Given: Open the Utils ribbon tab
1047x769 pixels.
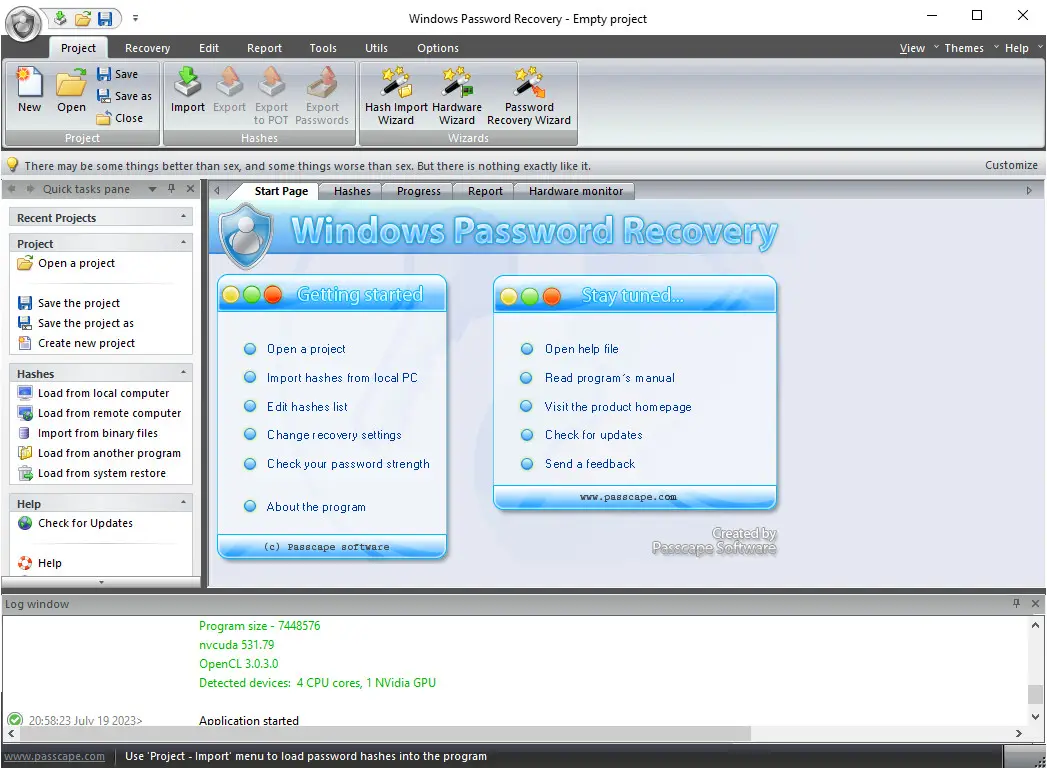Looking at the screenshot, I should pos(376,48).
